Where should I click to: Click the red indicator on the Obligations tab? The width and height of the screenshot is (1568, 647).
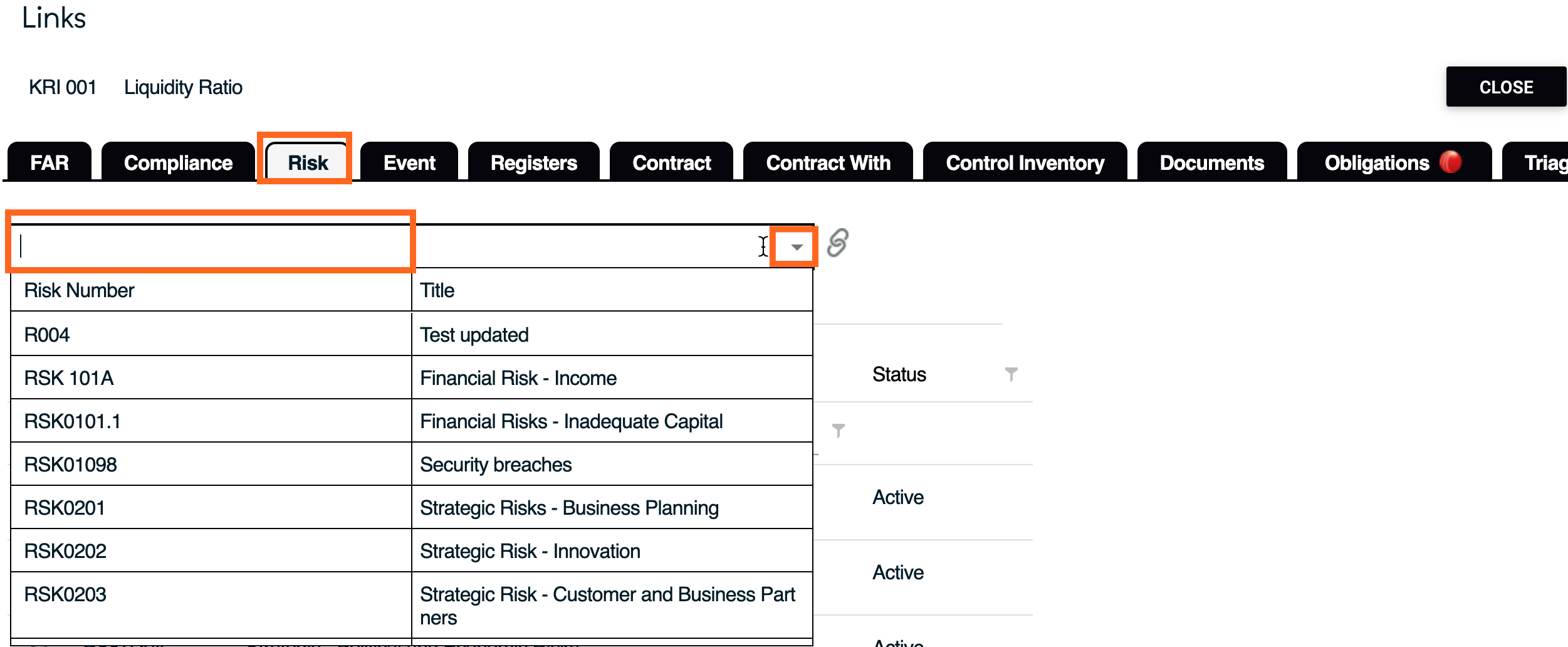pos(1451,162)
